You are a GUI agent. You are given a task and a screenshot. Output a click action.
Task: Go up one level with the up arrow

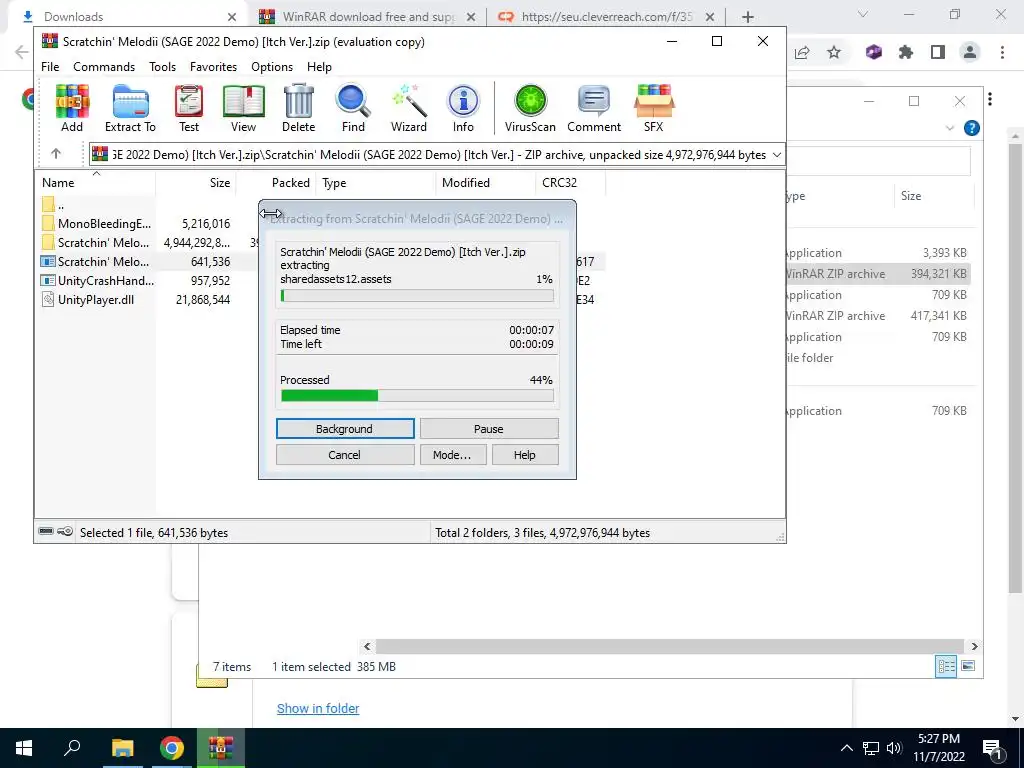click(56, 154)
